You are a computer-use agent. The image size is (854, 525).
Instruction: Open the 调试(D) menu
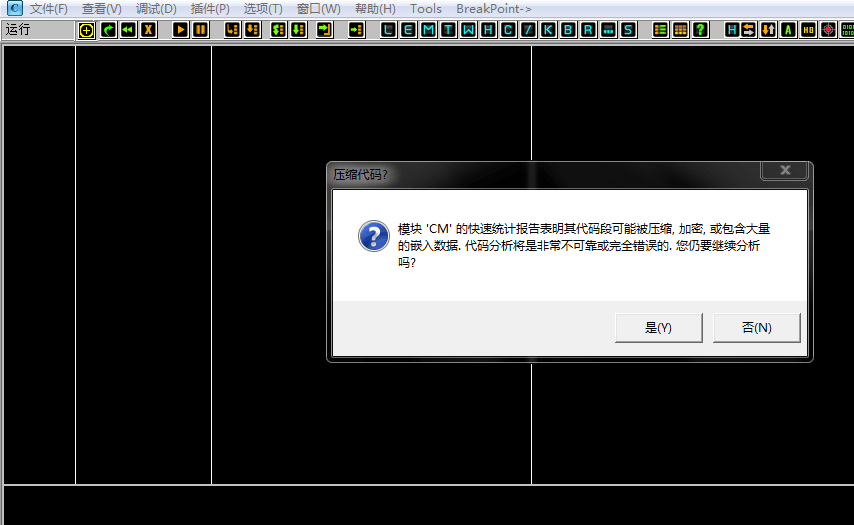click(156, 9)
